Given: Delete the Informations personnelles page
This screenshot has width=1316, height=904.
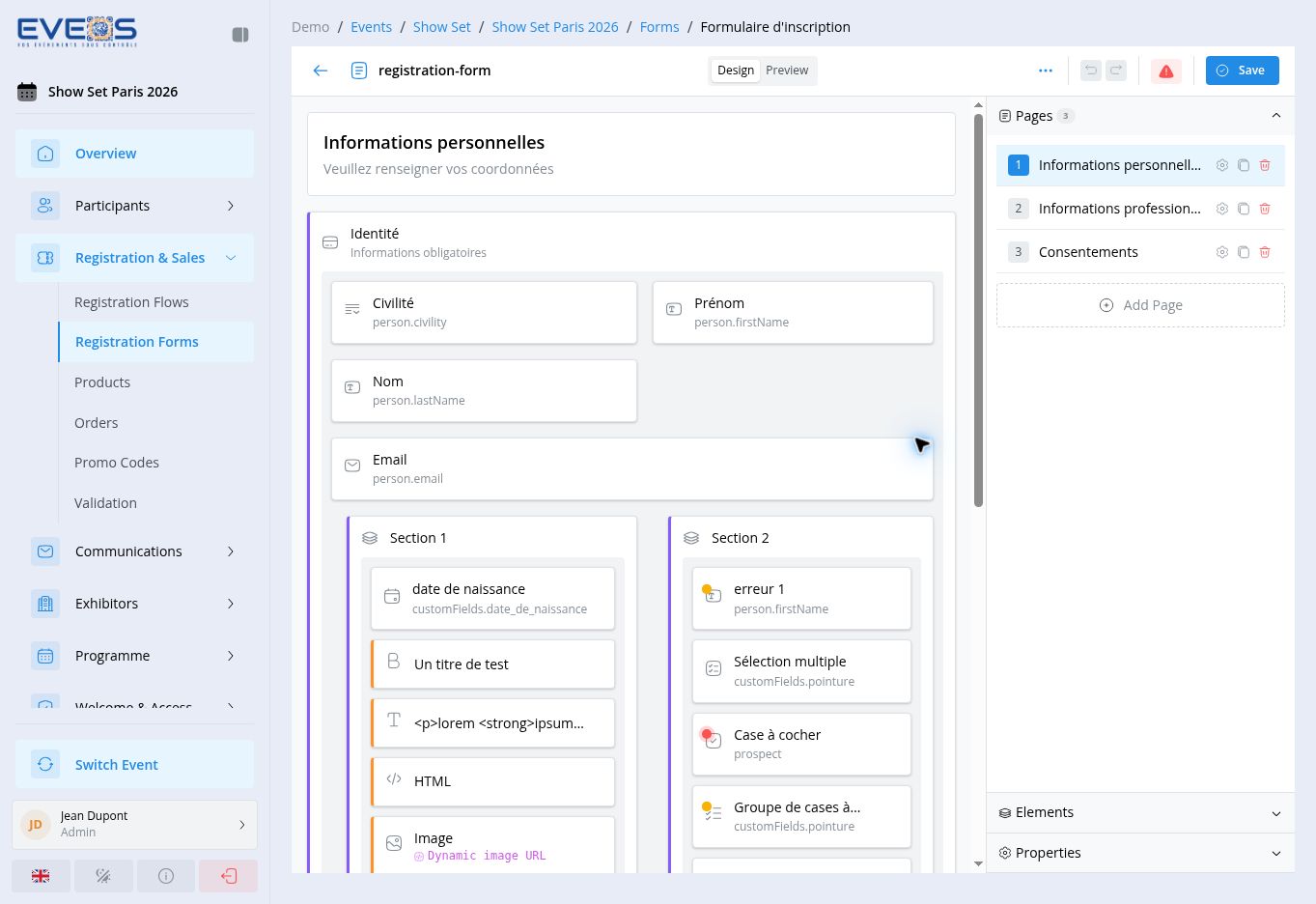Looking at the screenshot, I should pos(1265,165).
